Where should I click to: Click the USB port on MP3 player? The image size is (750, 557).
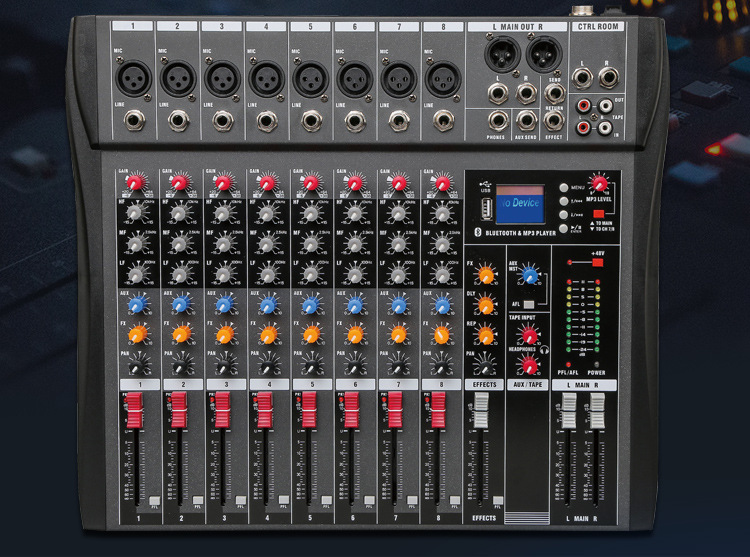(x=486, y=209)
